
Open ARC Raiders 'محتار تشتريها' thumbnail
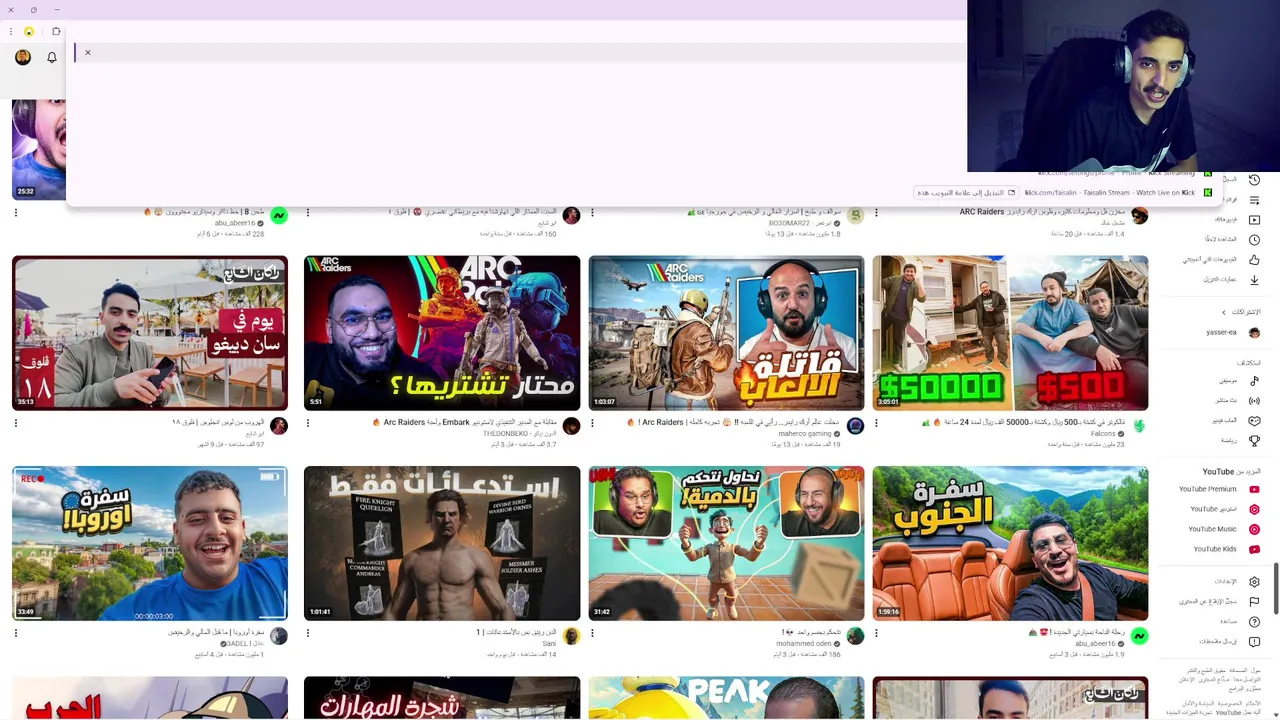click(442, 333)
